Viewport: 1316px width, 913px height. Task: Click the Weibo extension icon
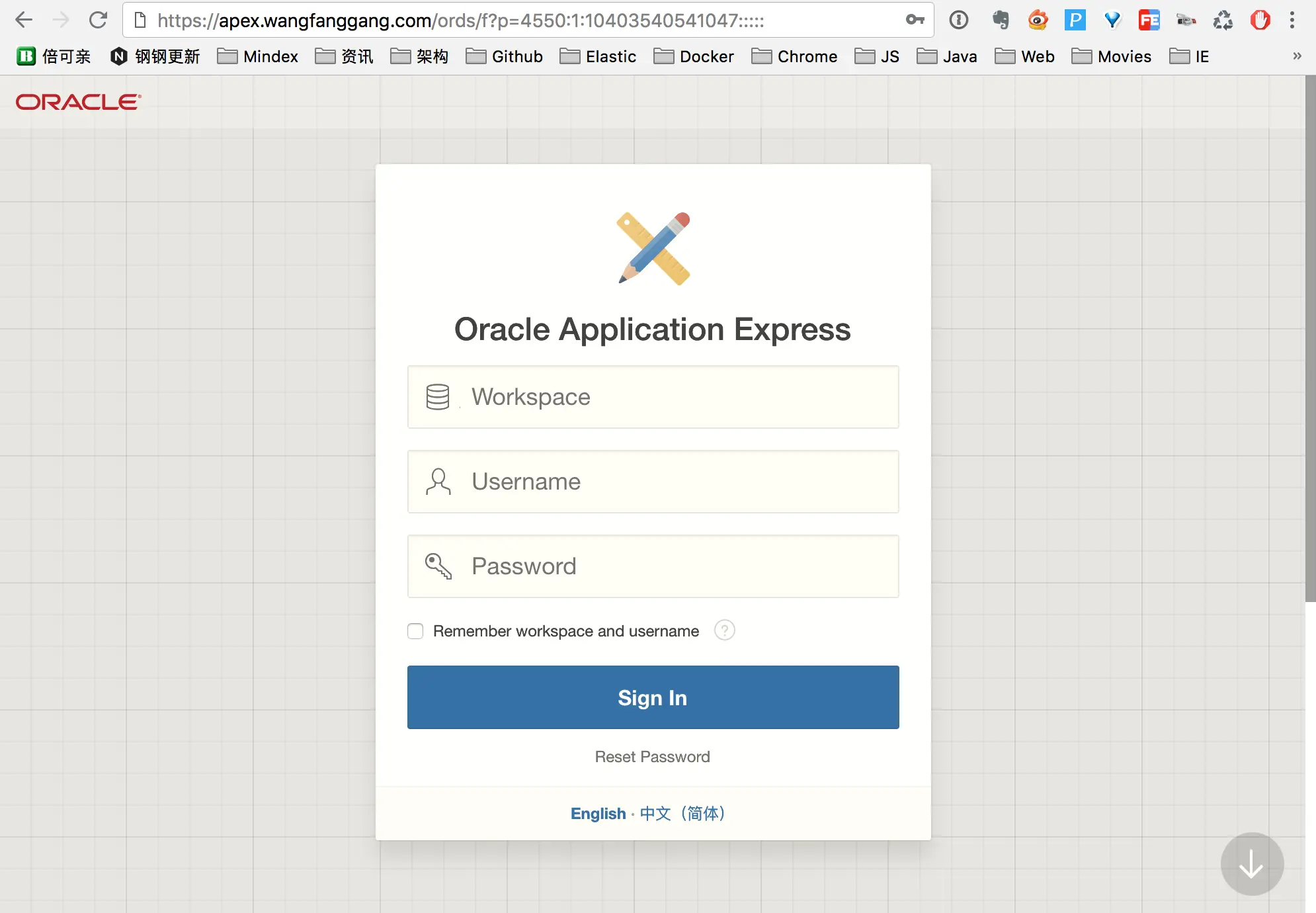pos(1038,20)
